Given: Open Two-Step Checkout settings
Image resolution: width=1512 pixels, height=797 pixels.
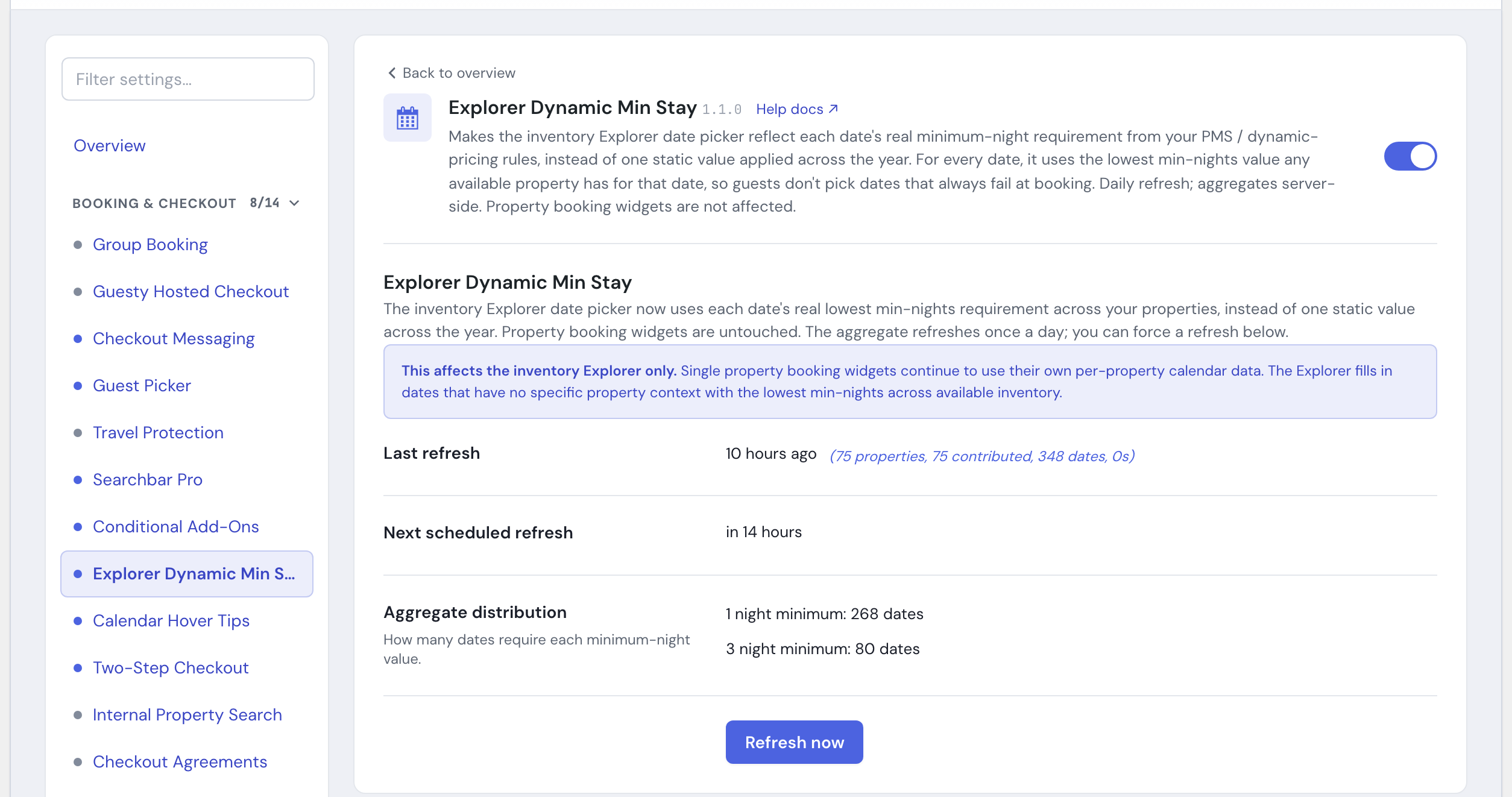Looking at the screenshot, I should 171,667.
